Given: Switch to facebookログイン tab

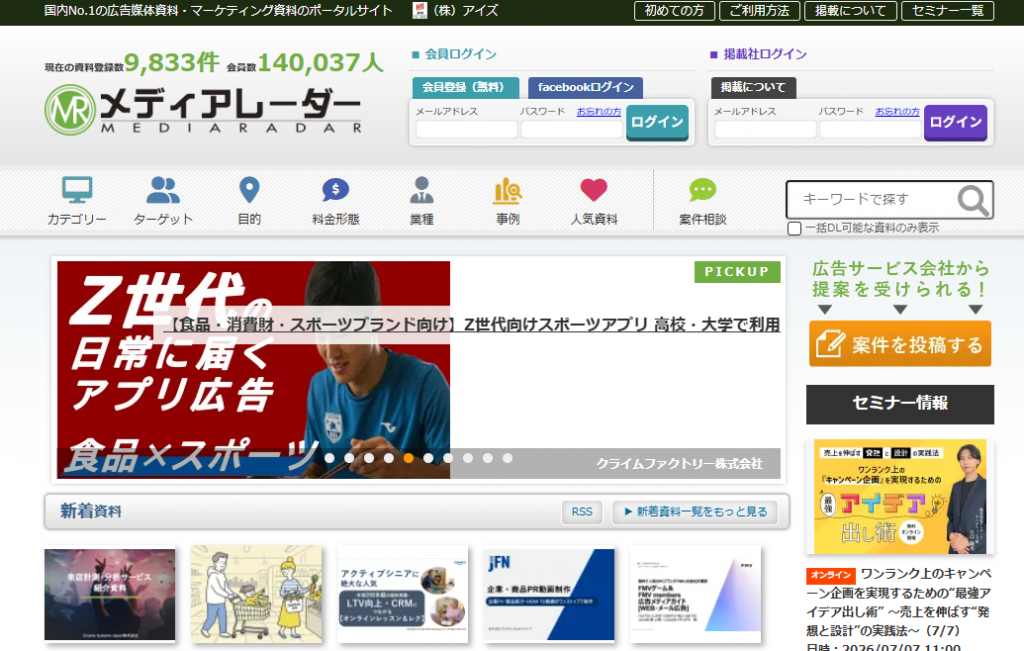Looking at the screenshot, I should [585, 87].
